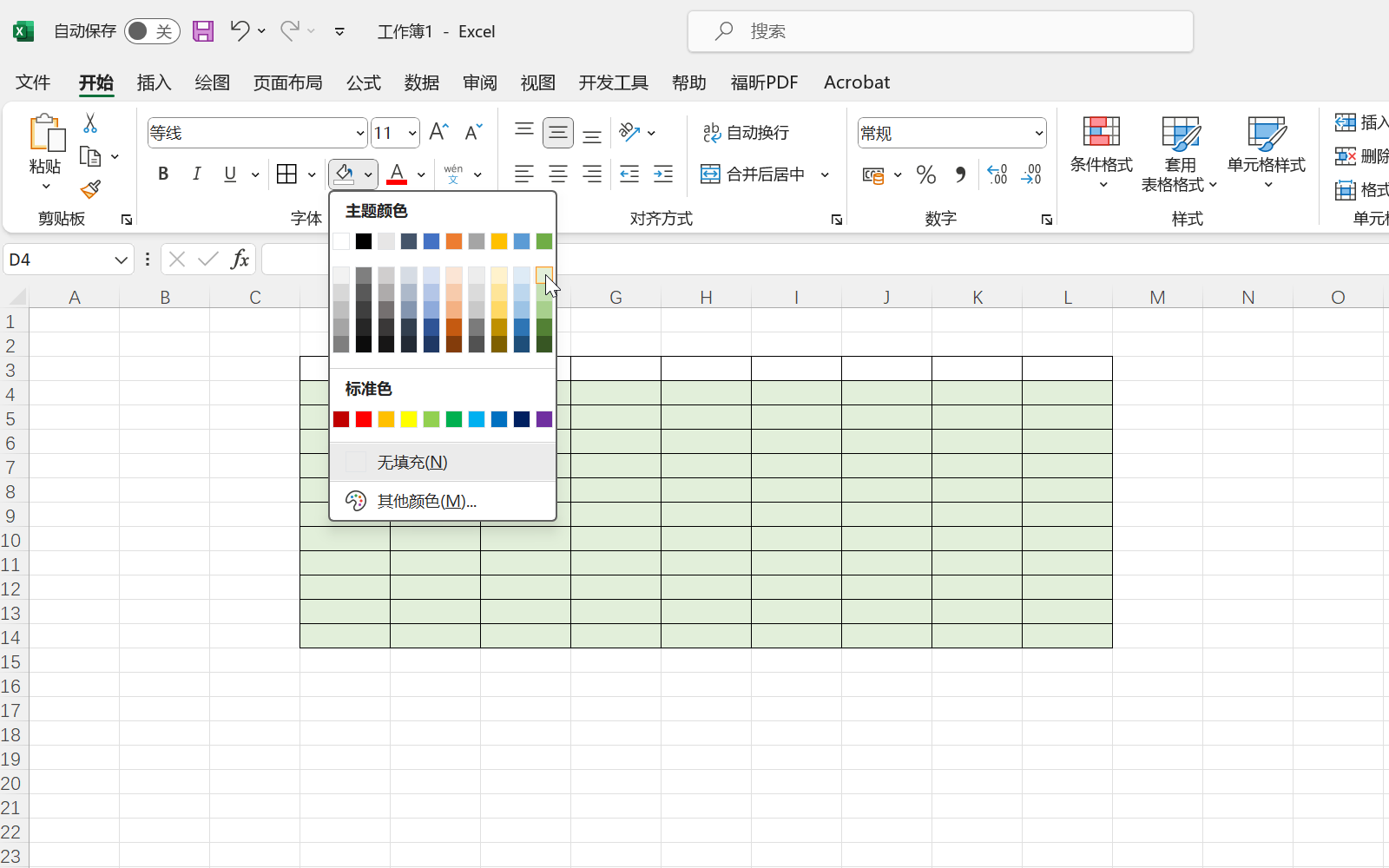The width and height of the screenshot is (1389, 868).
Task: Toggle Underline formatting
Action: [x=230, y=174]
